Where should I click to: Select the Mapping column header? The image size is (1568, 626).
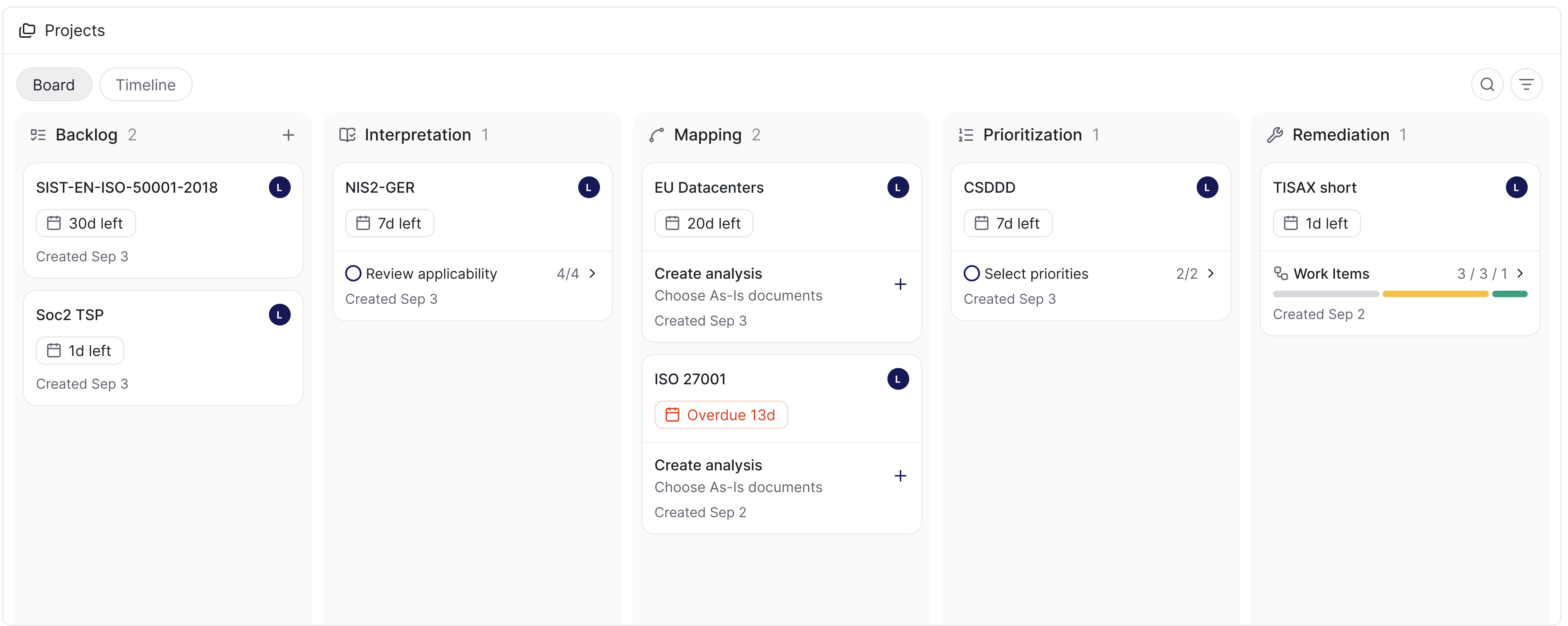pyautogui.click(x=707, y=134)
